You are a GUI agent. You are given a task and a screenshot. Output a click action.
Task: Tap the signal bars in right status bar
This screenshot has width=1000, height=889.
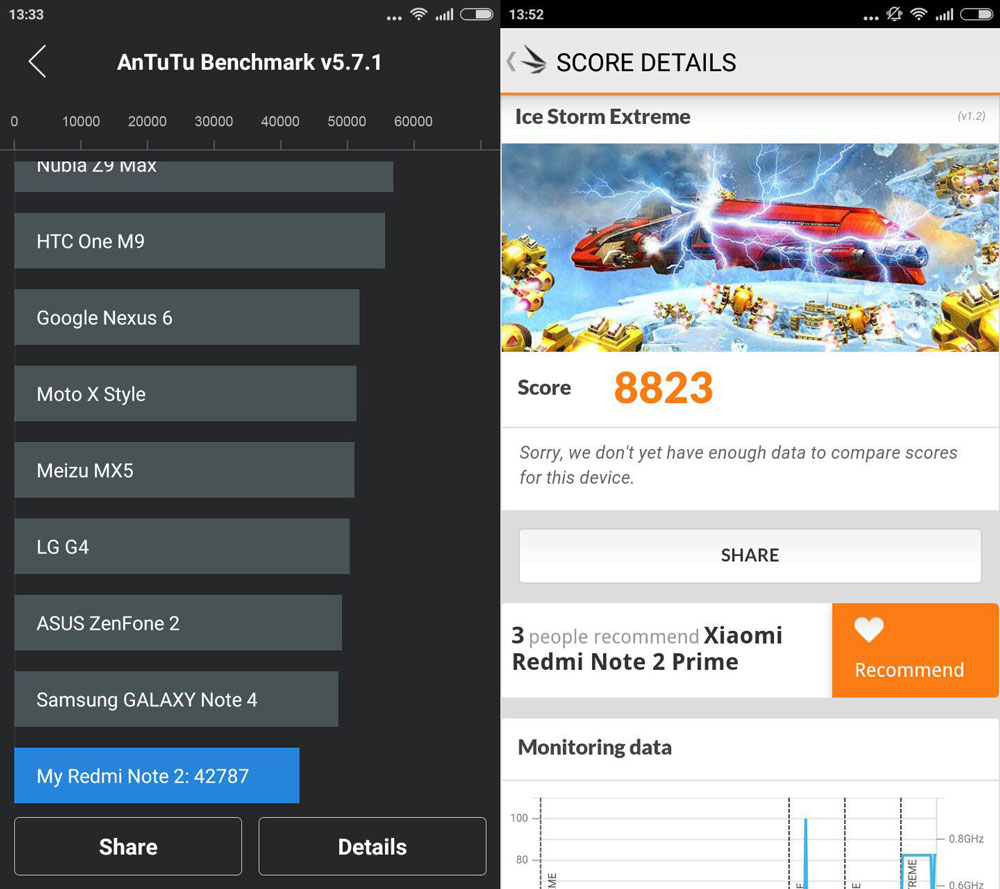(944, 14)
